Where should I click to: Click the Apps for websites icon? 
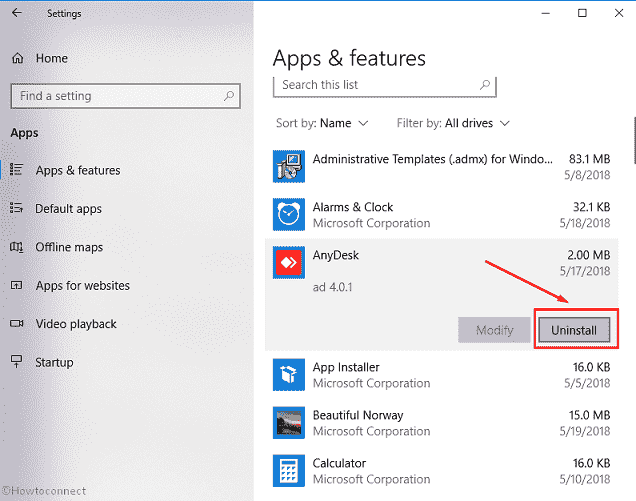16,285
